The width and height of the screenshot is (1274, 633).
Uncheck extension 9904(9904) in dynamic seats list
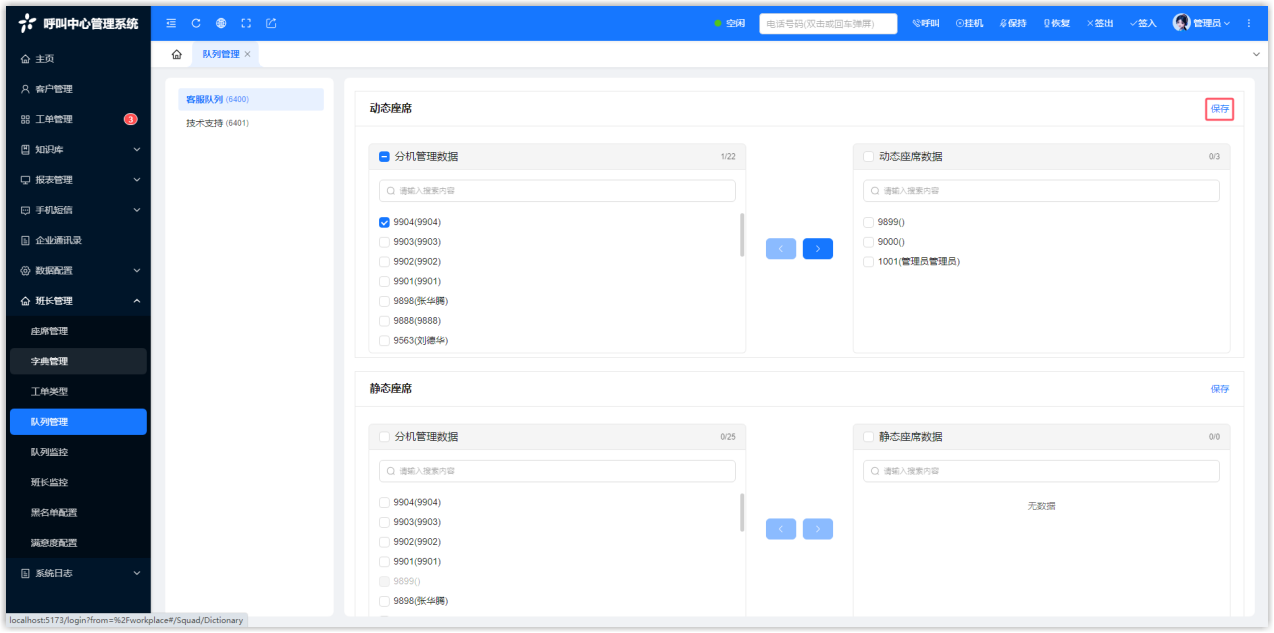point(385,222)
